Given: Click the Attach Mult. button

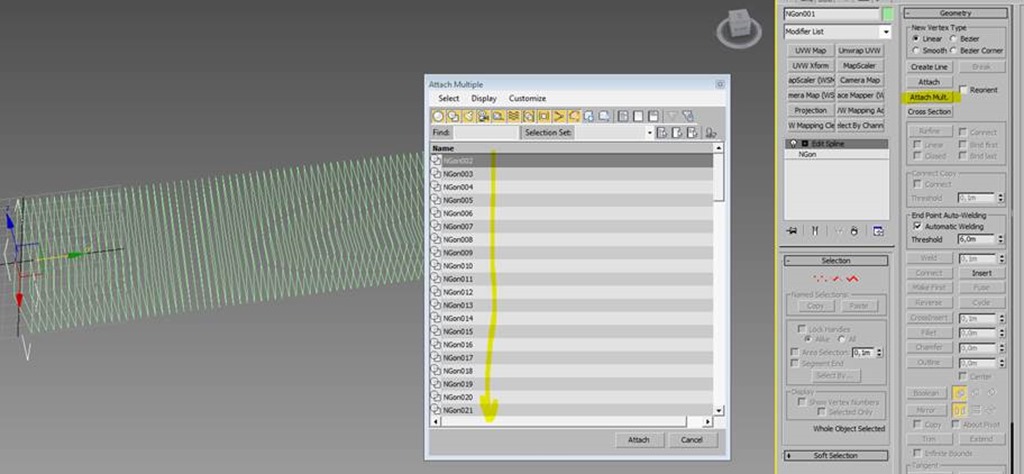Looking at the screenshot, I should [929, 97].
